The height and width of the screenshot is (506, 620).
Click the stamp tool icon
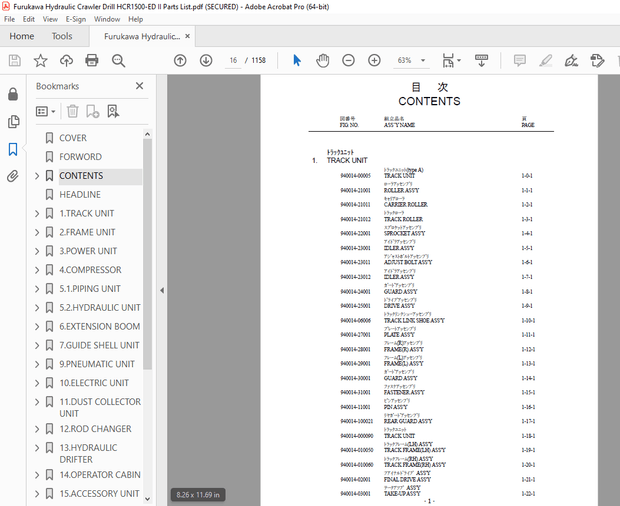point(597,60)
